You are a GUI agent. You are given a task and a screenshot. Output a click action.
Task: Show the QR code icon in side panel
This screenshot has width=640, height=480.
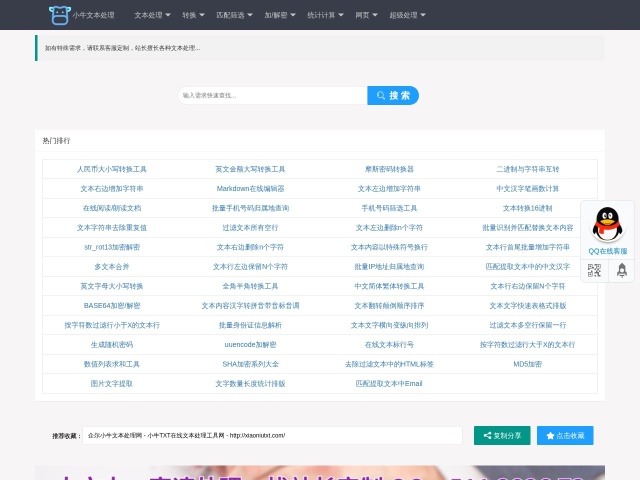pos(594,270)
